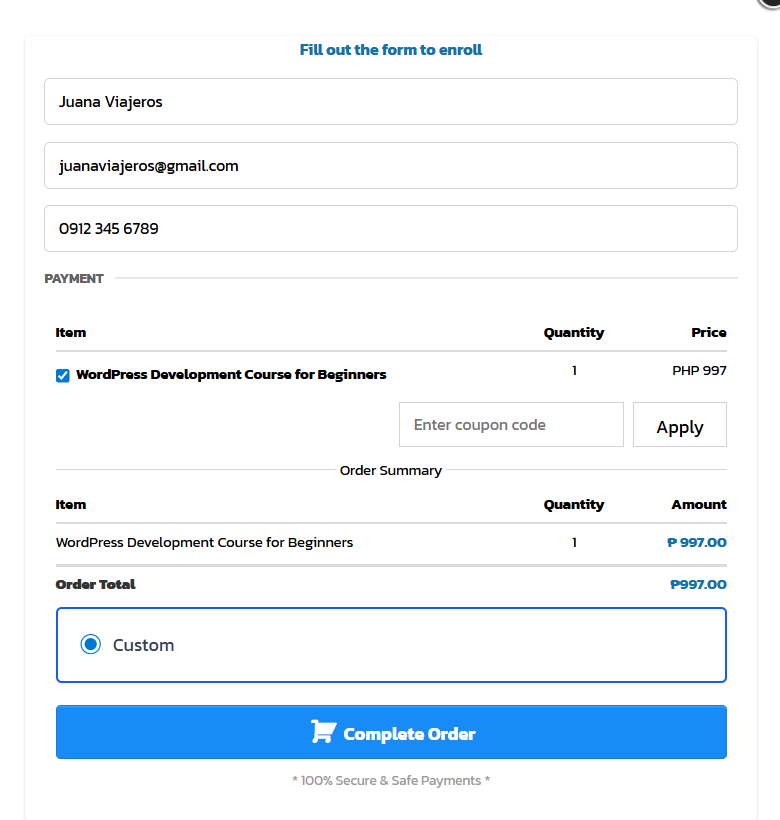780x820 pixels.
Task: Click the Order Summary divider heading
Action: (x=391, y=470)
